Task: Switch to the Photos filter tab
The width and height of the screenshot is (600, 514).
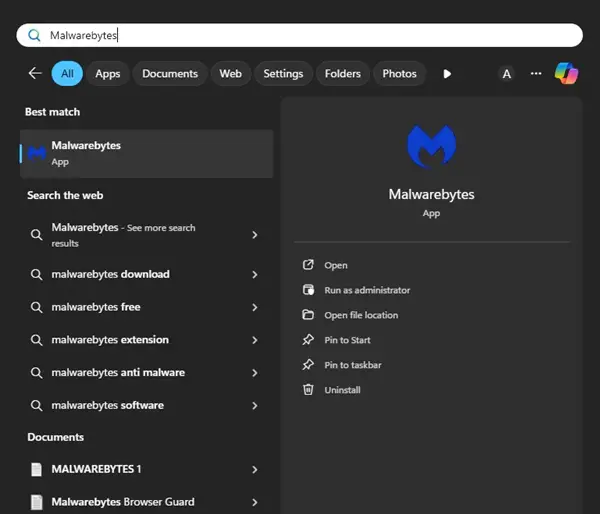Action: 399,73
